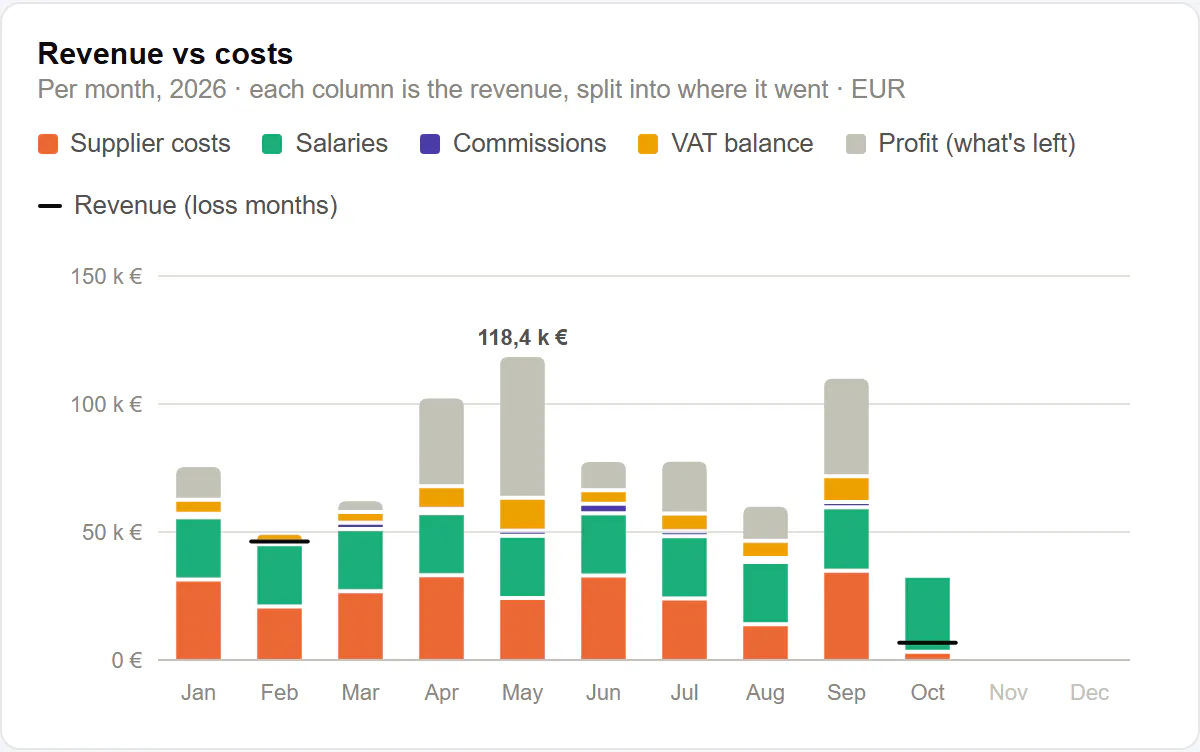Click the black revenue line in February

coord(279,541)
